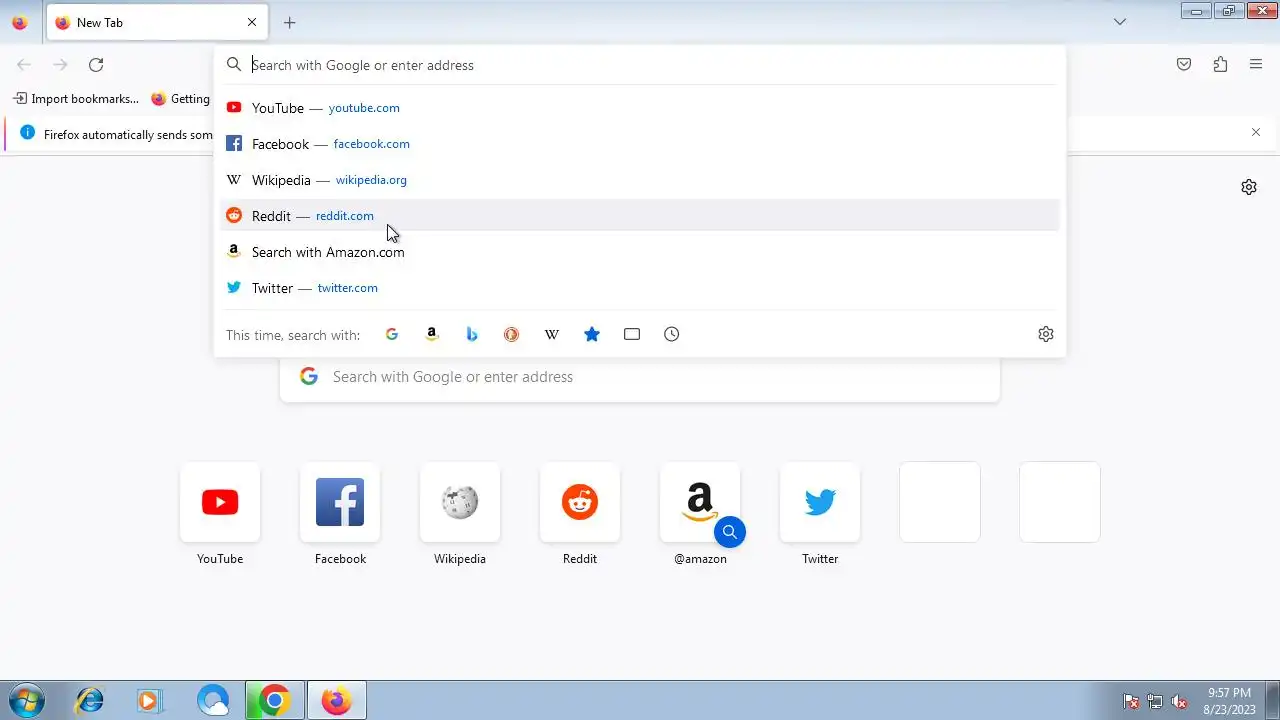Screen dimensions: 1280x720
Task: Open a new tab with plus
Action: coord(289,22)
